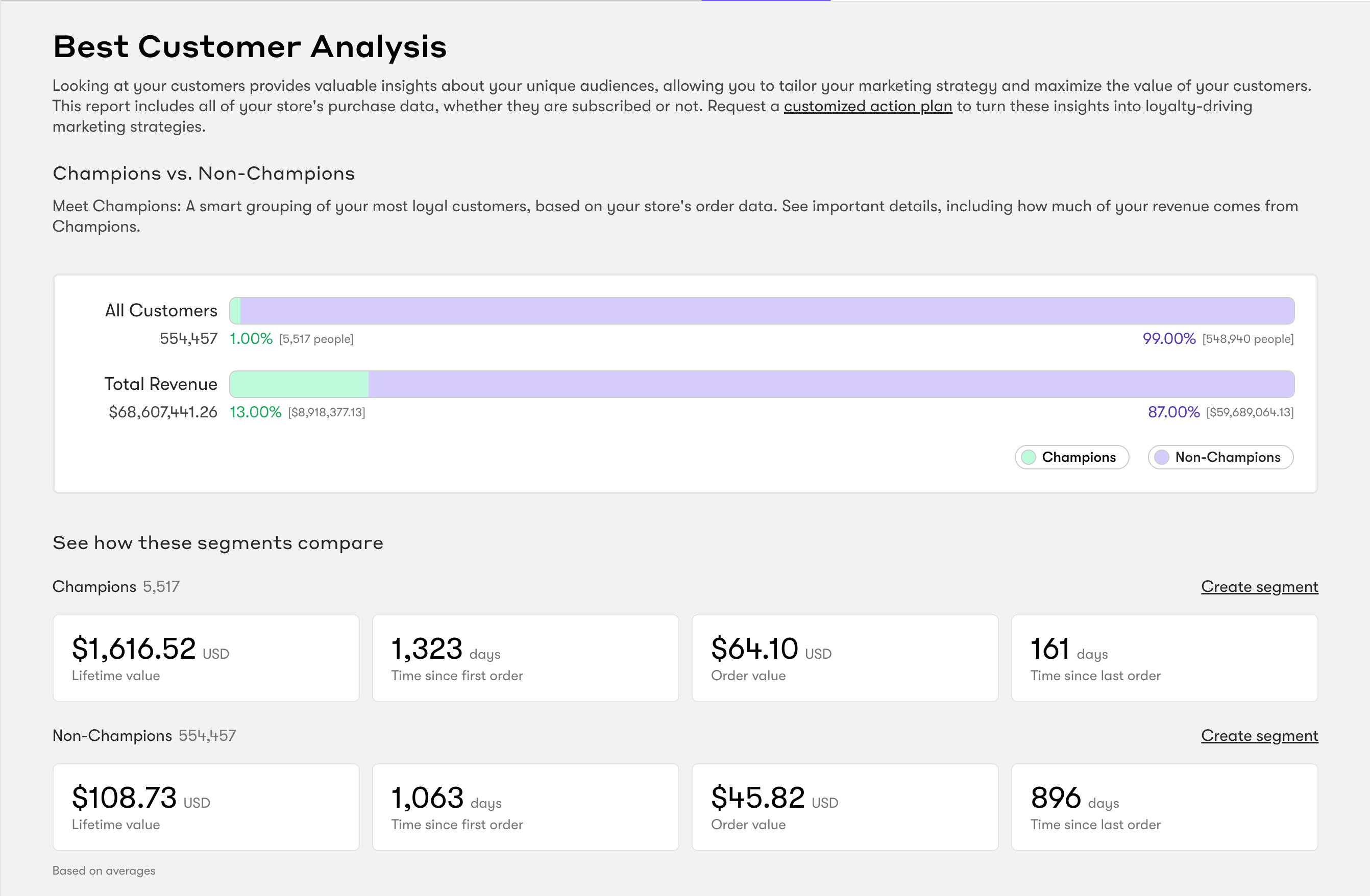Image resolution: width=1370 pixels, height=896 pixels.
Task: Select the Non-Champions $45.82 Order value card
Action: pyautogui.click(x=844, y=807)
